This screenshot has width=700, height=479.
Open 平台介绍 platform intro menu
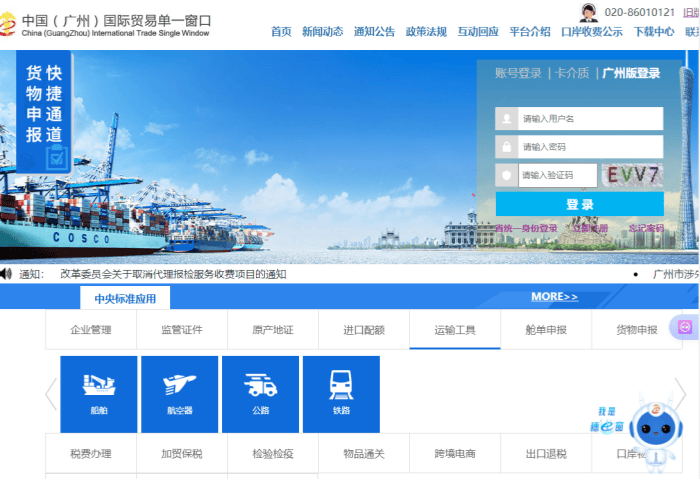point(529,32)
